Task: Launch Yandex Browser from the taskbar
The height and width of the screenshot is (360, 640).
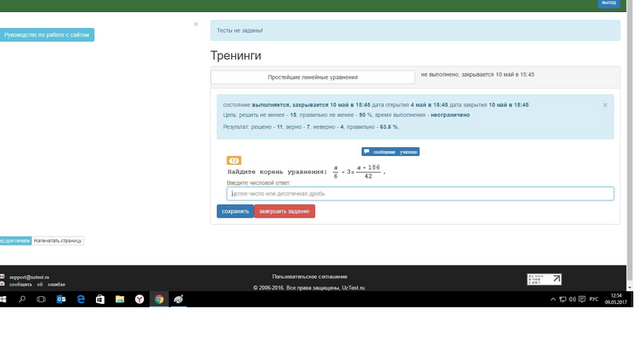Action: (140, 300)
